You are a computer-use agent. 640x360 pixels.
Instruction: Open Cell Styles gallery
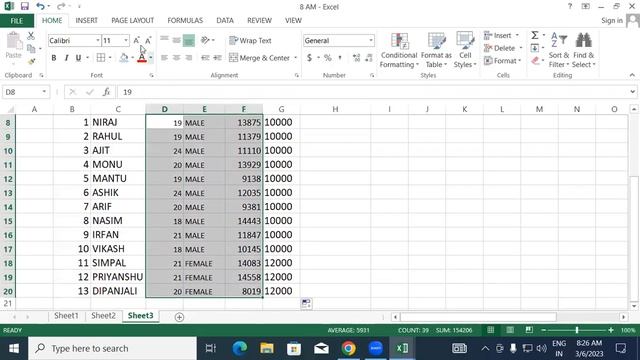pos(465,50)
